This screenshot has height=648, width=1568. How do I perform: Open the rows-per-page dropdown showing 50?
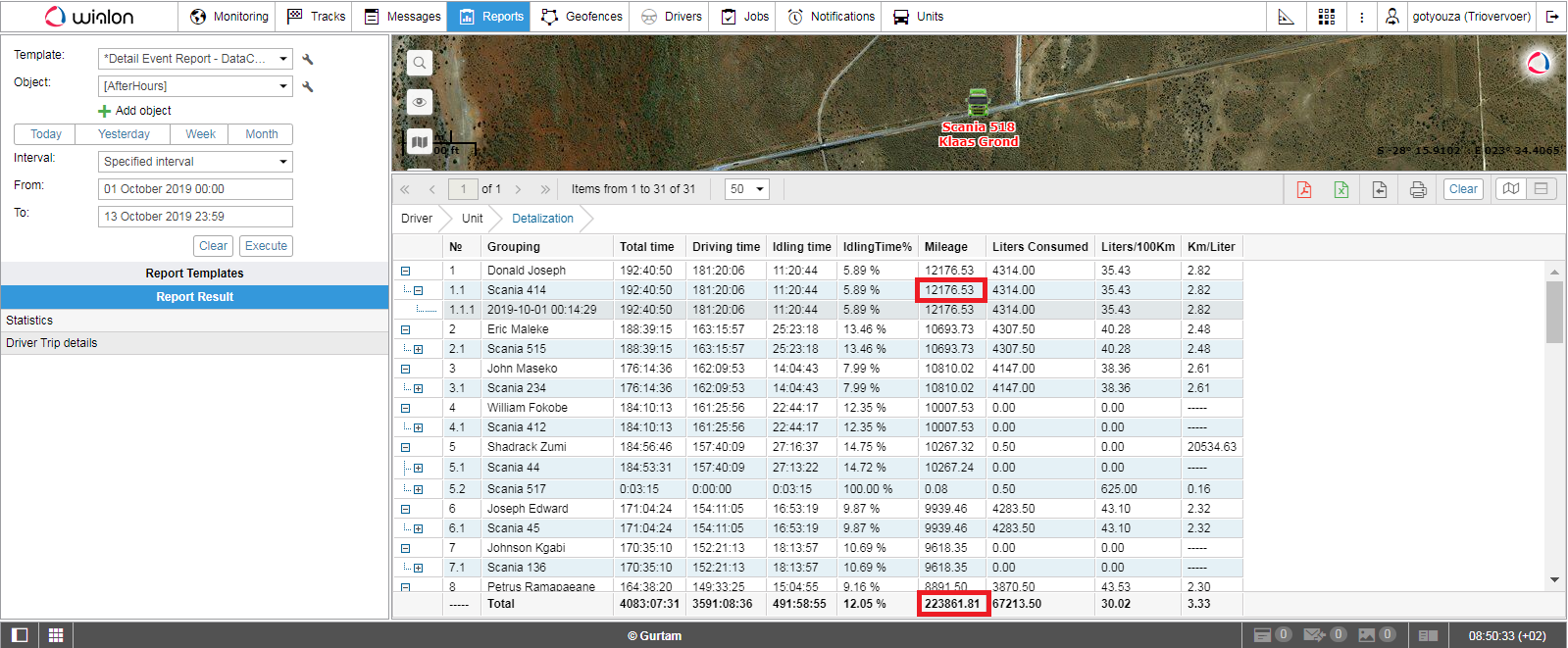tap(746, 189)
